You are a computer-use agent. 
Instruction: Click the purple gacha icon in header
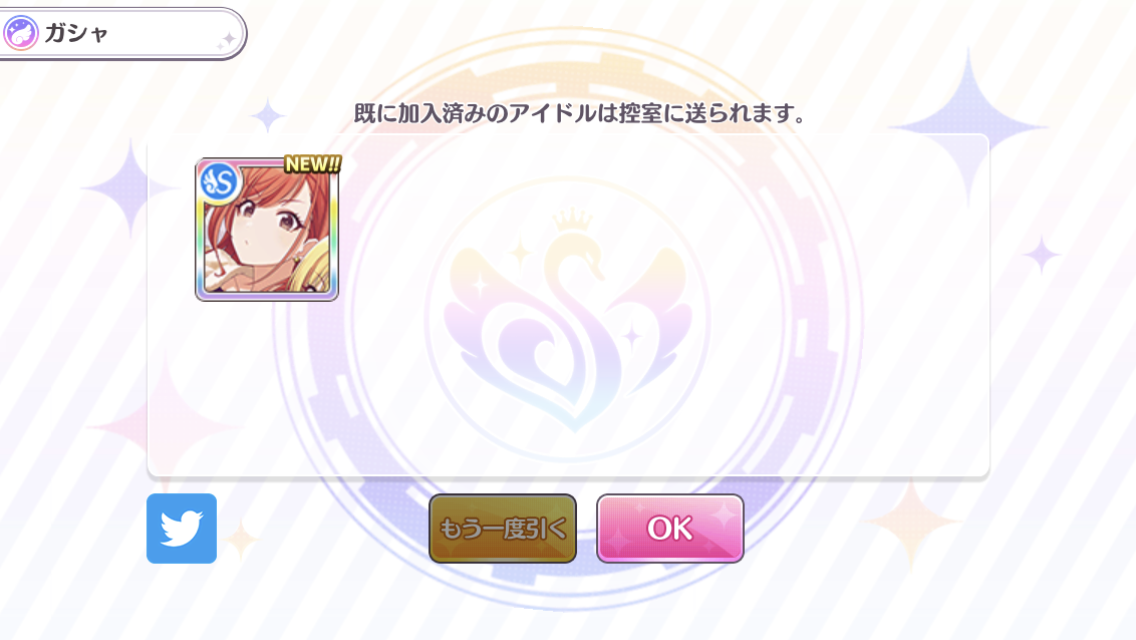click(21, 33)
